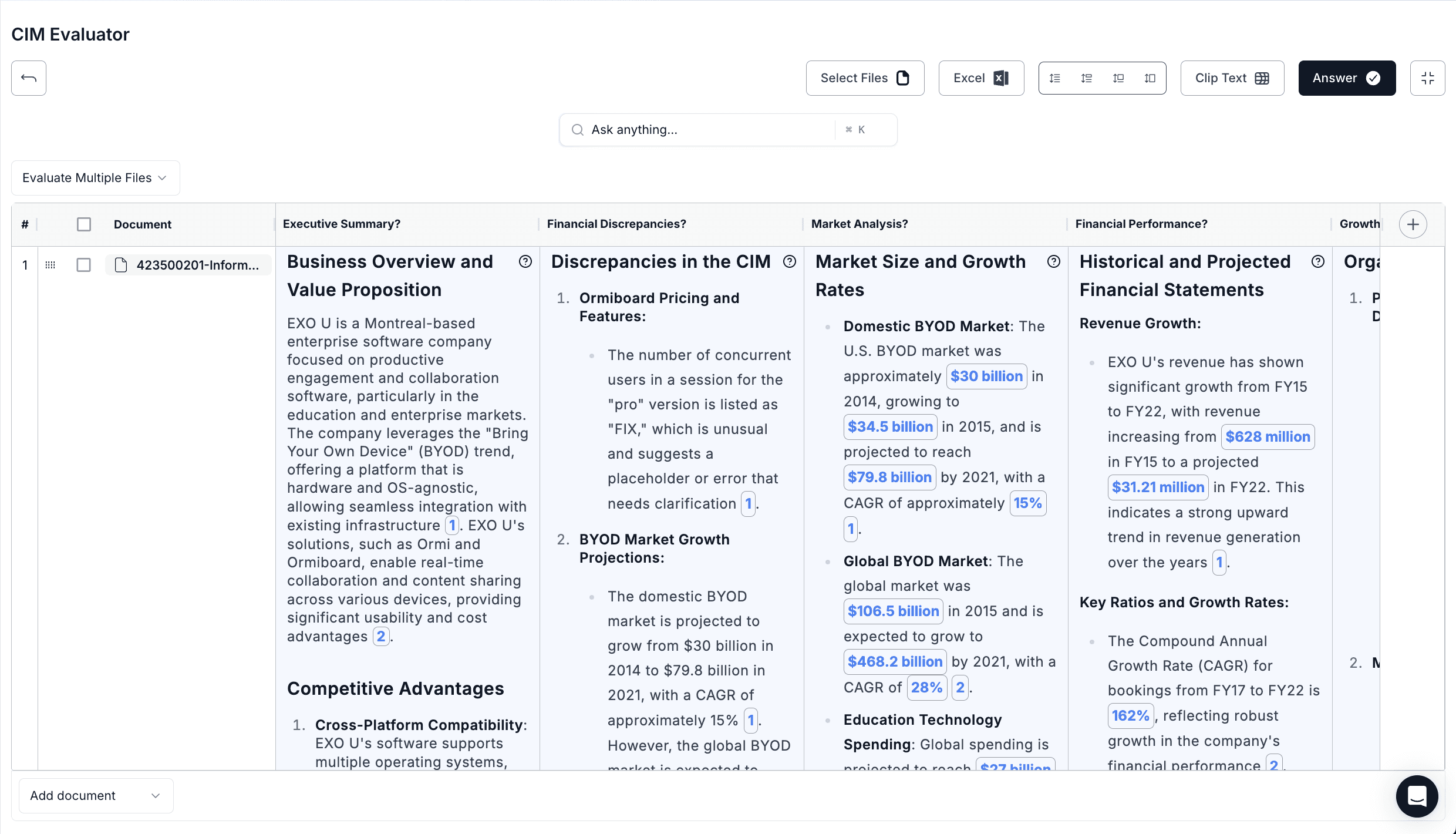The image size is (1456, 834).
Task: Open citation 1 after 'over the years'
Action: point(1219,563)
